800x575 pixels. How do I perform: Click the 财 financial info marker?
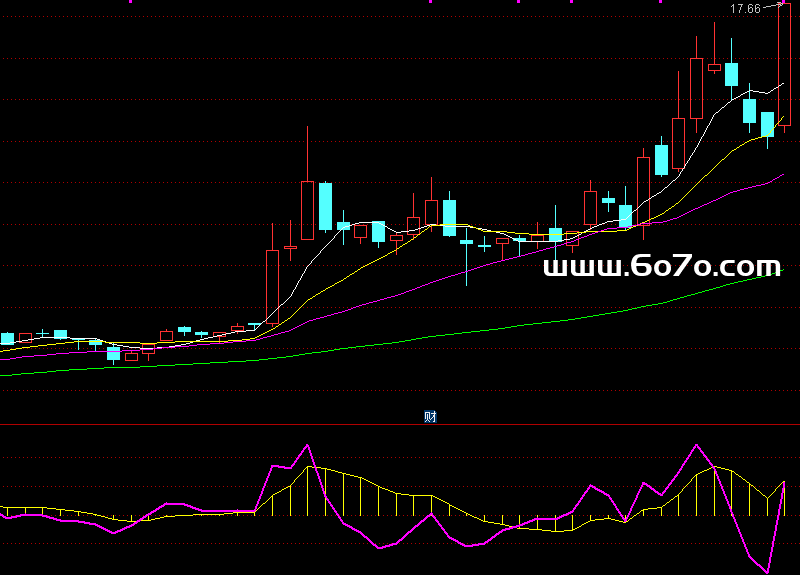click(430, 417)
